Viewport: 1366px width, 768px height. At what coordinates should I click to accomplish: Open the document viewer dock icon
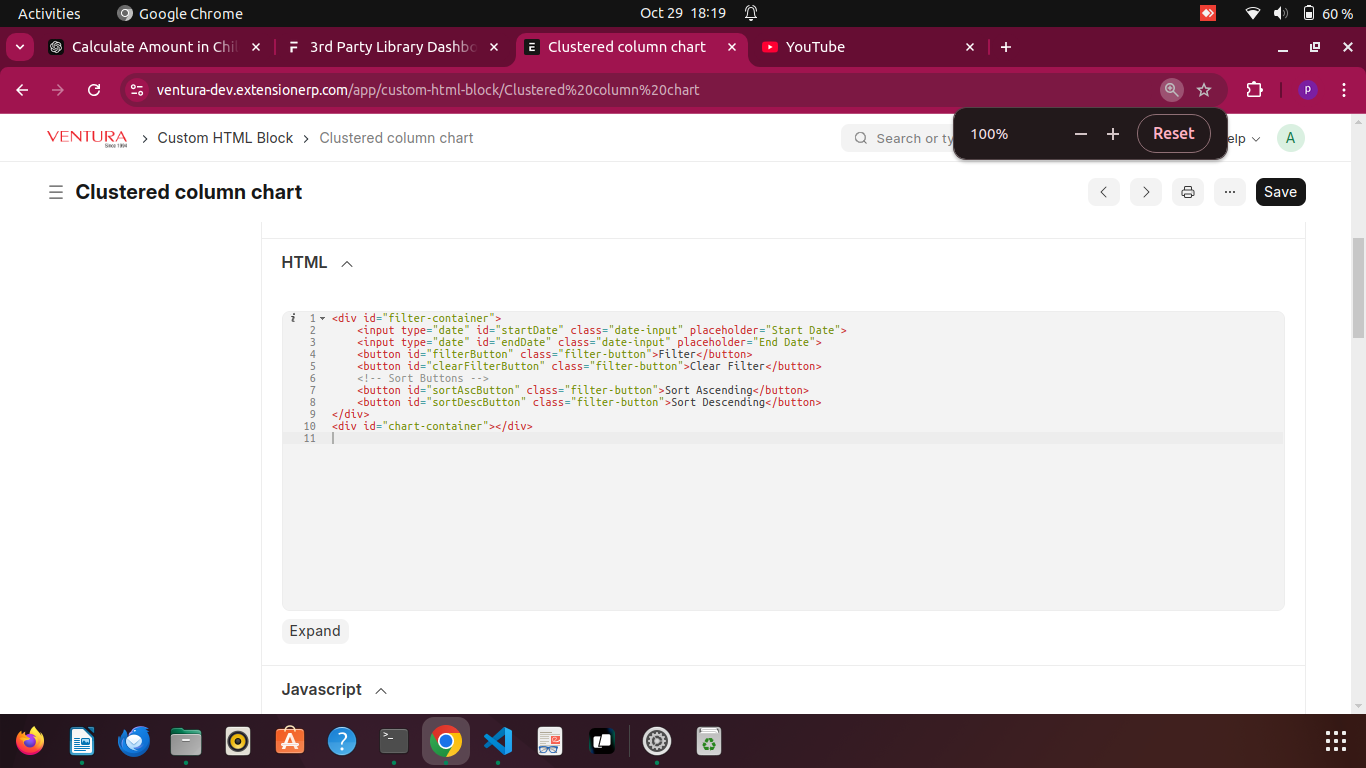tap(549, 741)
